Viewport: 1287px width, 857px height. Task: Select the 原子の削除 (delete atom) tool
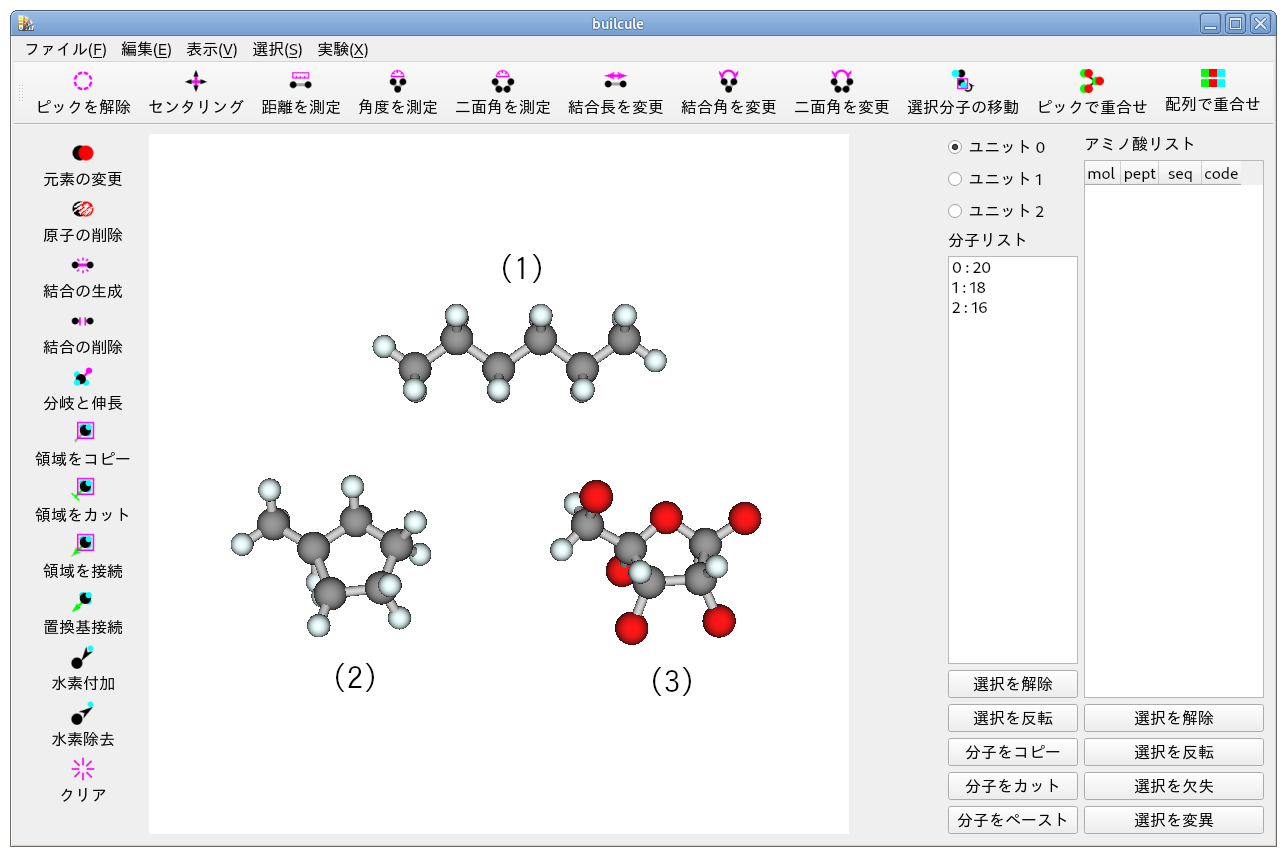pyautogui.click(x=82, y=221)
